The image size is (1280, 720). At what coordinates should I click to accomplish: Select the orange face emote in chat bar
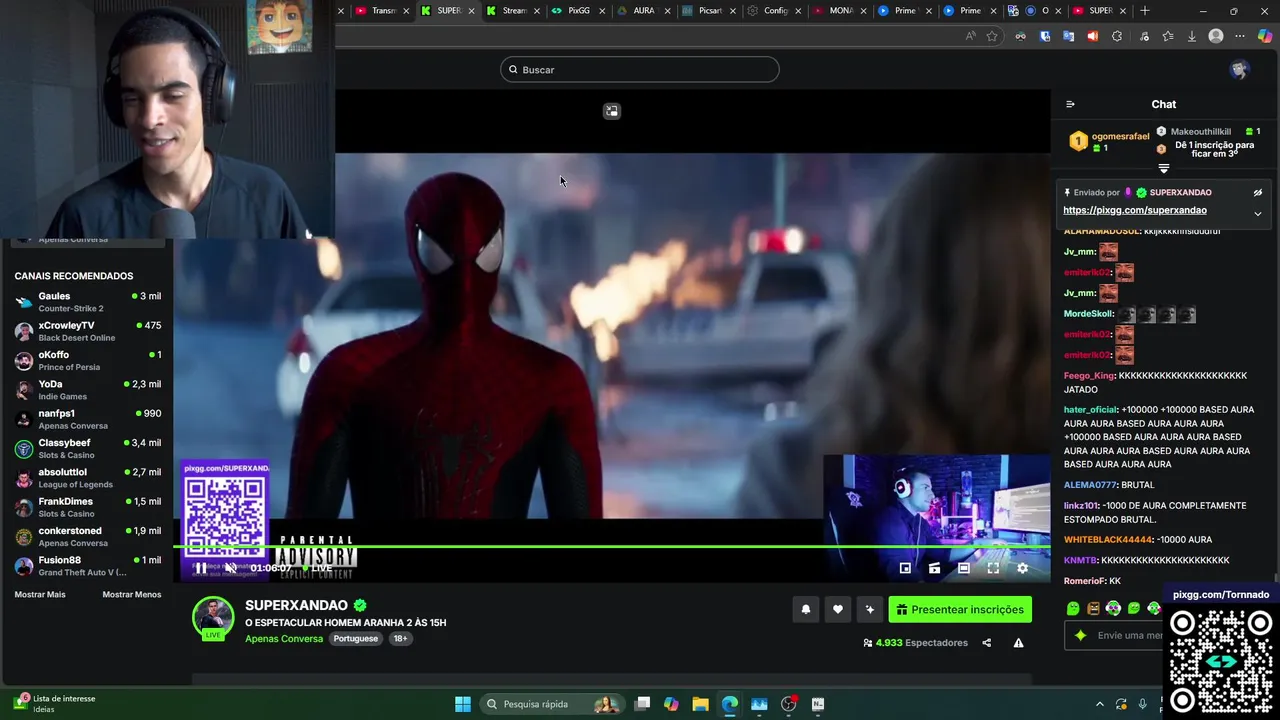[x=1093, y=608]
